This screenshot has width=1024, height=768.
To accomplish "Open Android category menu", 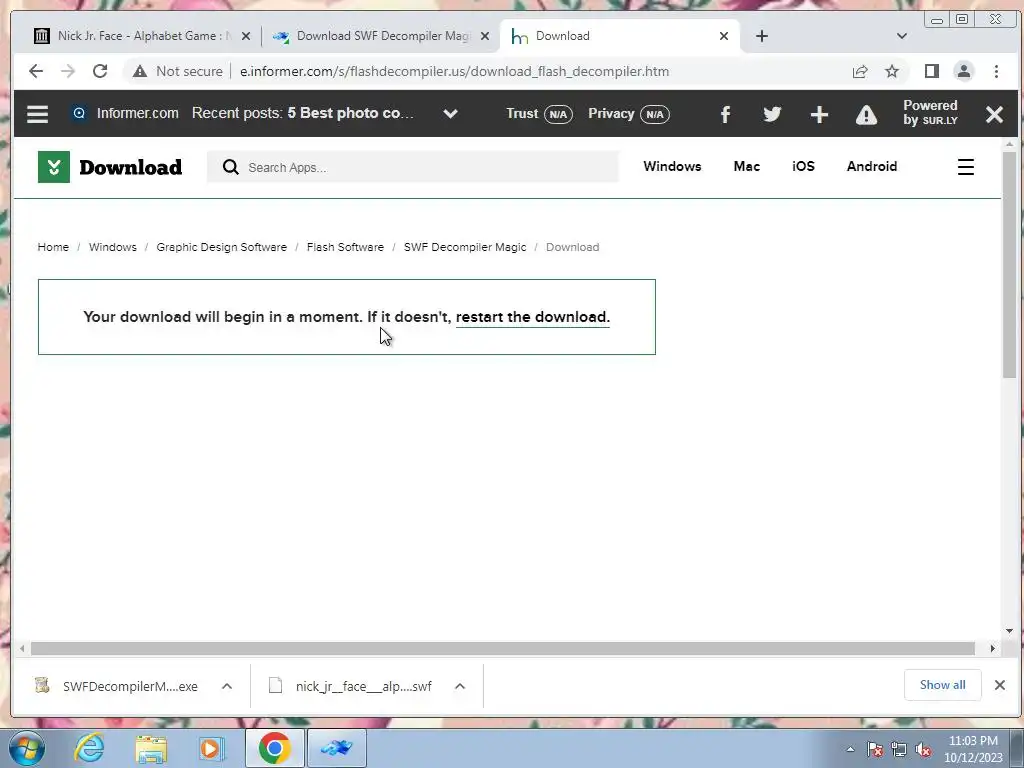I will pos(872,167).
